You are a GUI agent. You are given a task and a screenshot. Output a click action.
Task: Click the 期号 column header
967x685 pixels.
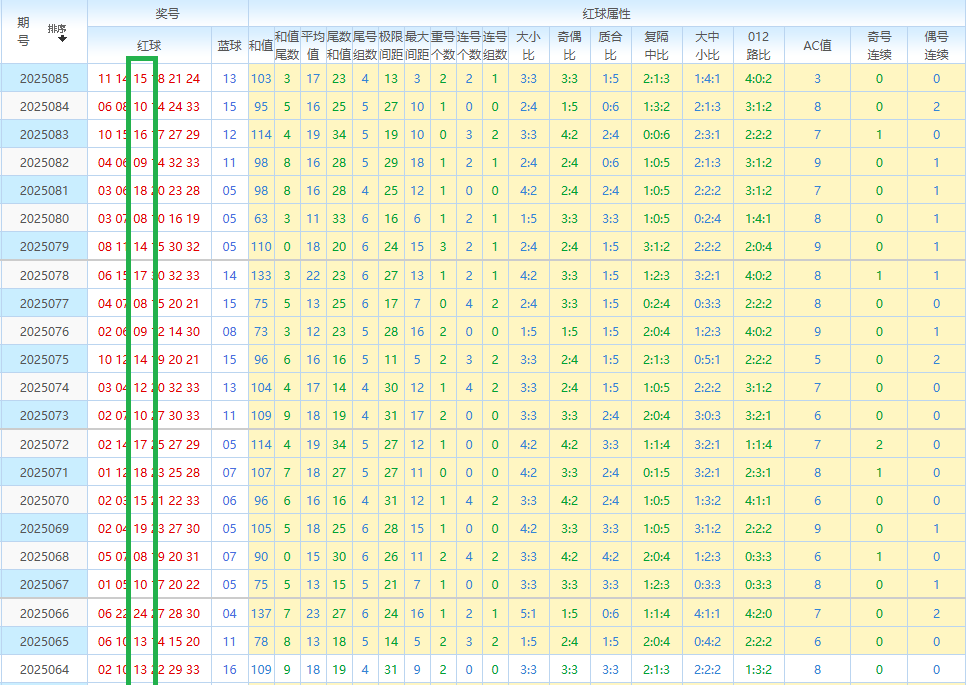(24, 32)
